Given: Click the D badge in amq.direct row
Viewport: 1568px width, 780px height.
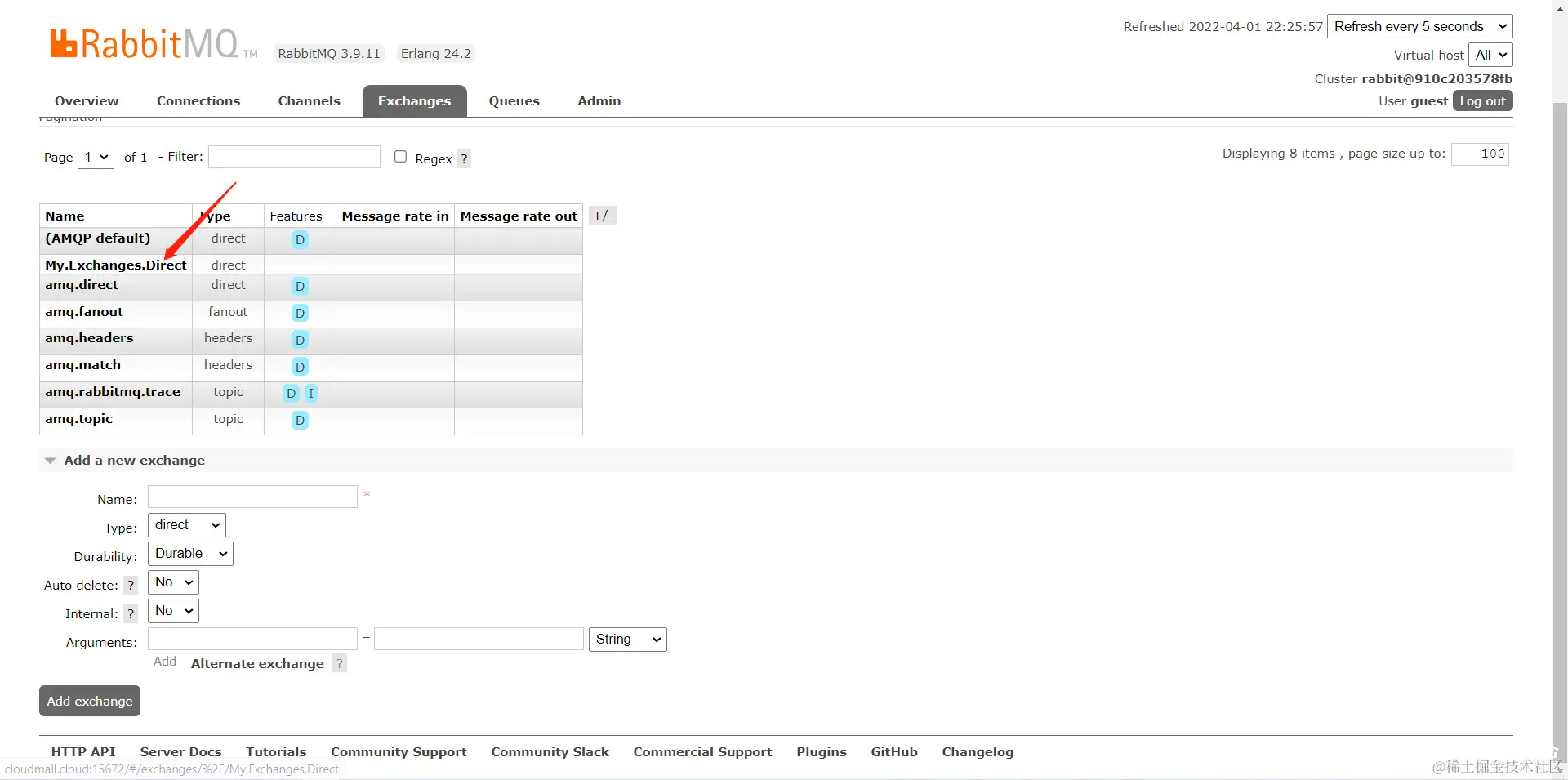Looking at the screenshot, I should [x=300, y=287].
